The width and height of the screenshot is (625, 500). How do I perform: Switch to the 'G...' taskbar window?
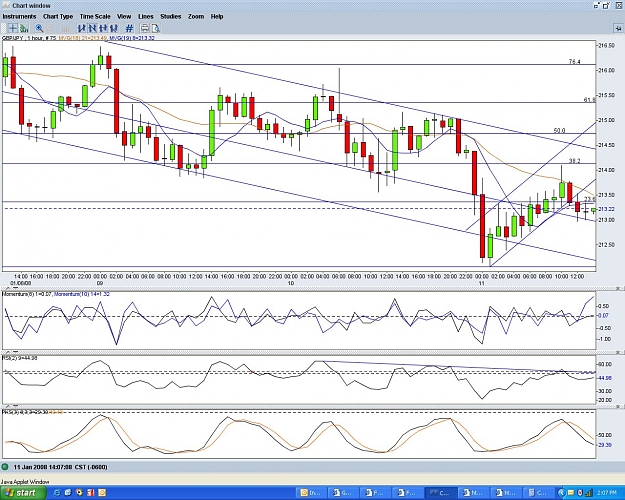[x=344, y=493]
